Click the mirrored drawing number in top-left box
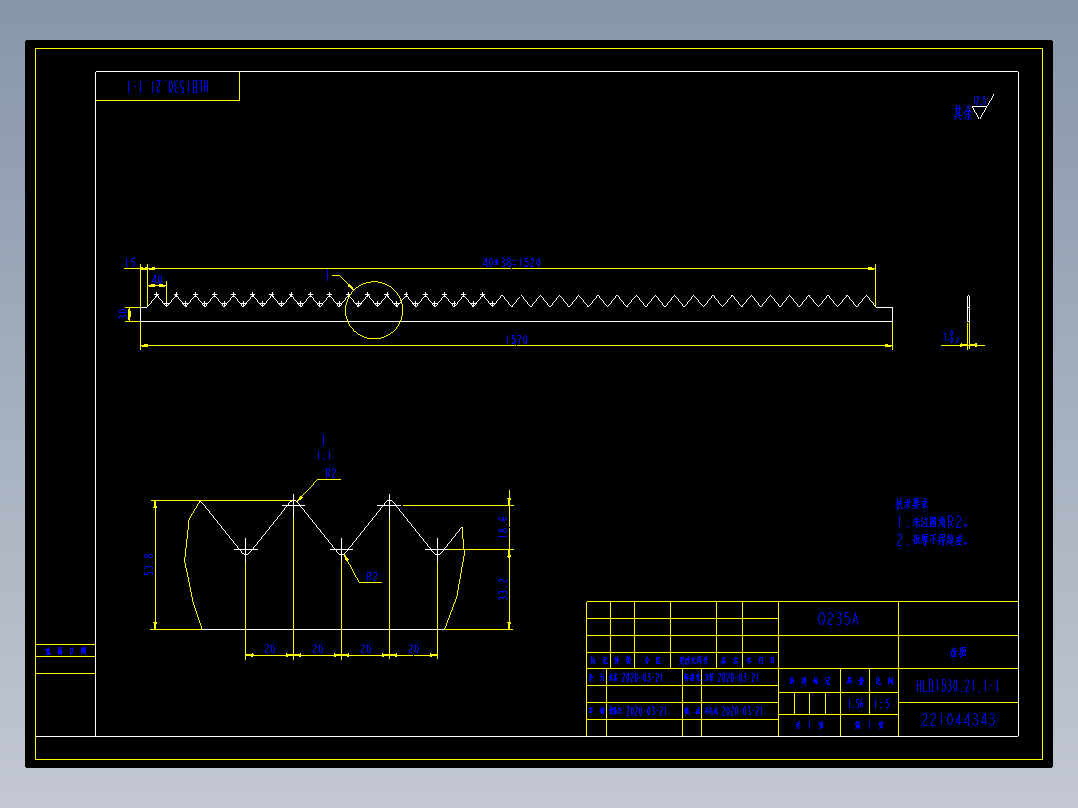The image size is (1078, 808). click(168, 87)
